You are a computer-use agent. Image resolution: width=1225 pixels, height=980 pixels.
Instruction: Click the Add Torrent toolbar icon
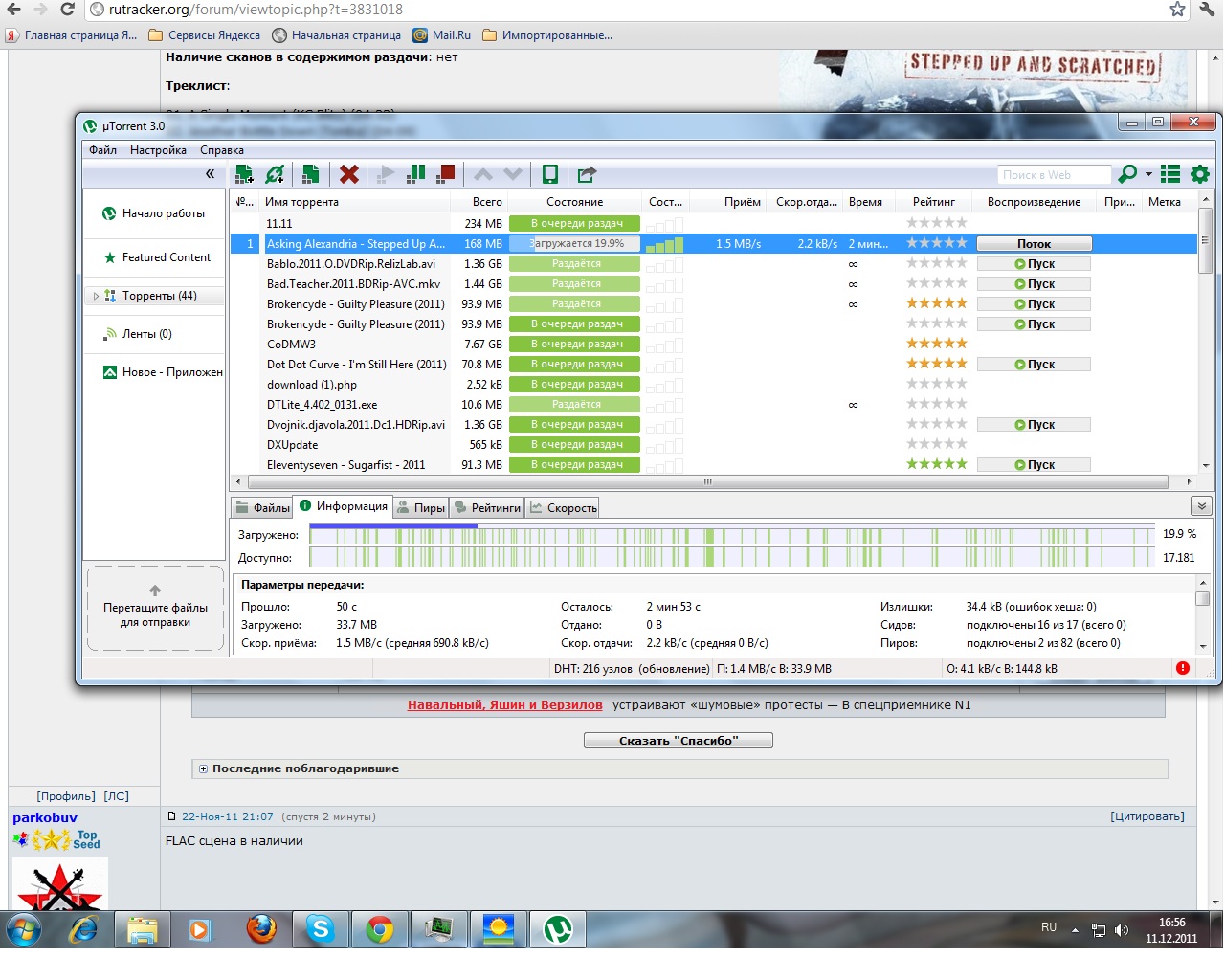244,174
